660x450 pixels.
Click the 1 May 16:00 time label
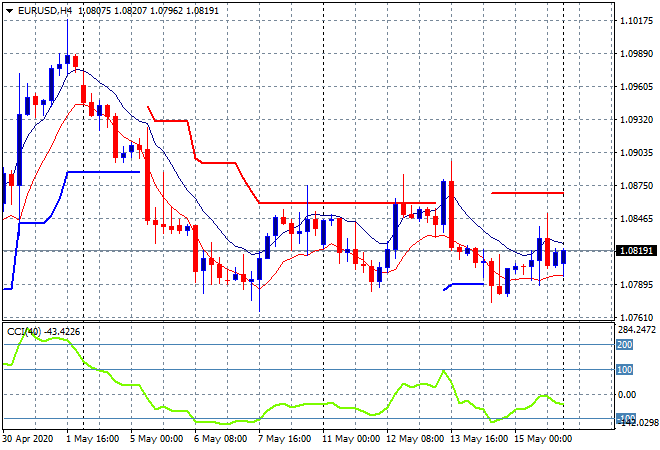93,439
